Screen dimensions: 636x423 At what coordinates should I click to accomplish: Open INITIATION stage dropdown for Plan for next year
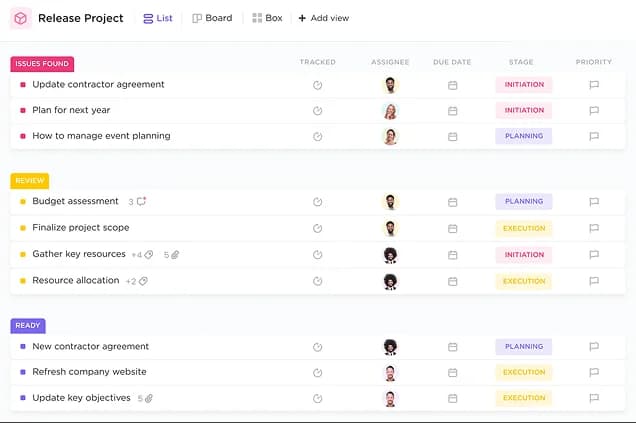(x=524, y=110)
